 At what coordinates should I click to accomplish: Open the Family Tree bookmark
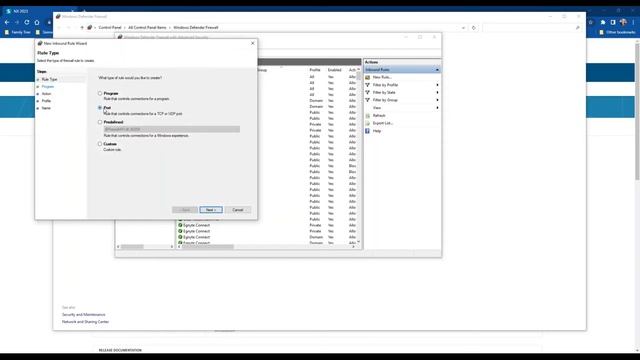tap(18, 32)
